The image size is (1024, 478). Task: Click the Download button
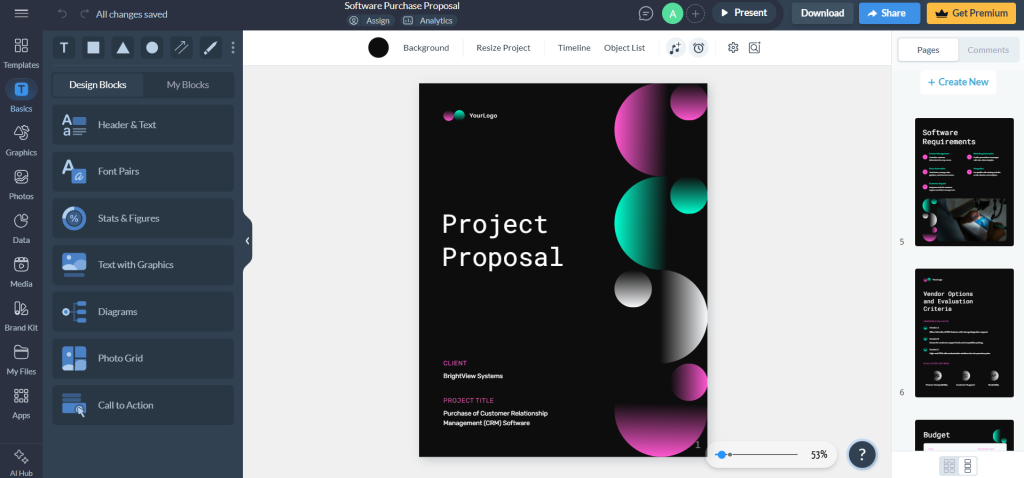(822, 13)
